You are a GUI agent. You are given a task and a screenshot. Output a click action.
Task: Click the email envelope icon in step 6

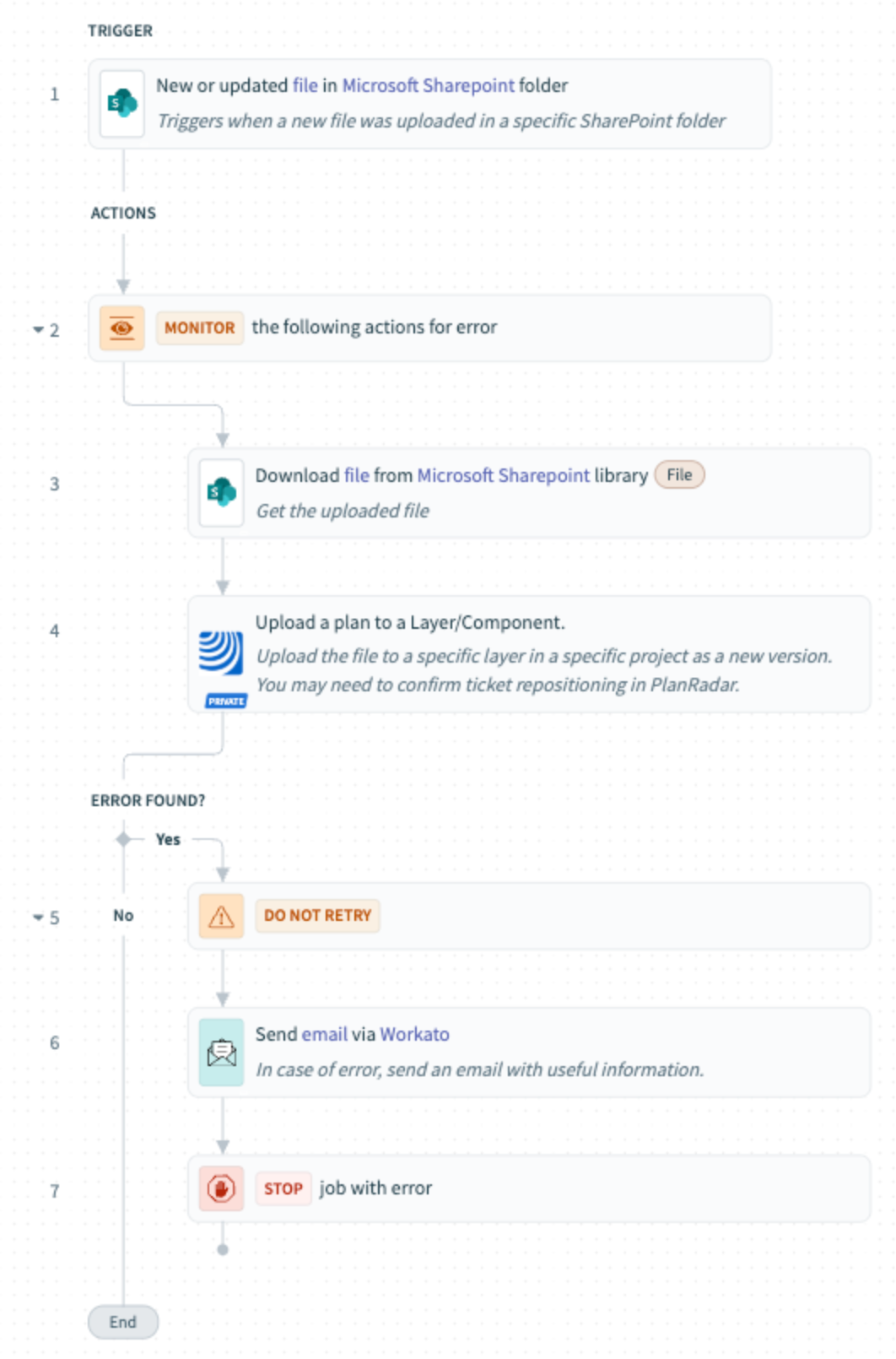click(x=222, y=1053)
